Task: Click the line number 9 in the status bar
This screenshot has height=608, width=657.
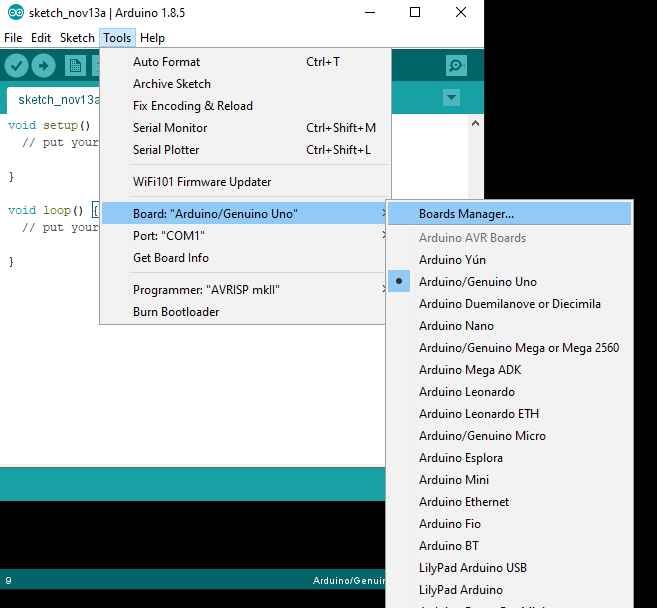Action: (x=8, y=580)
